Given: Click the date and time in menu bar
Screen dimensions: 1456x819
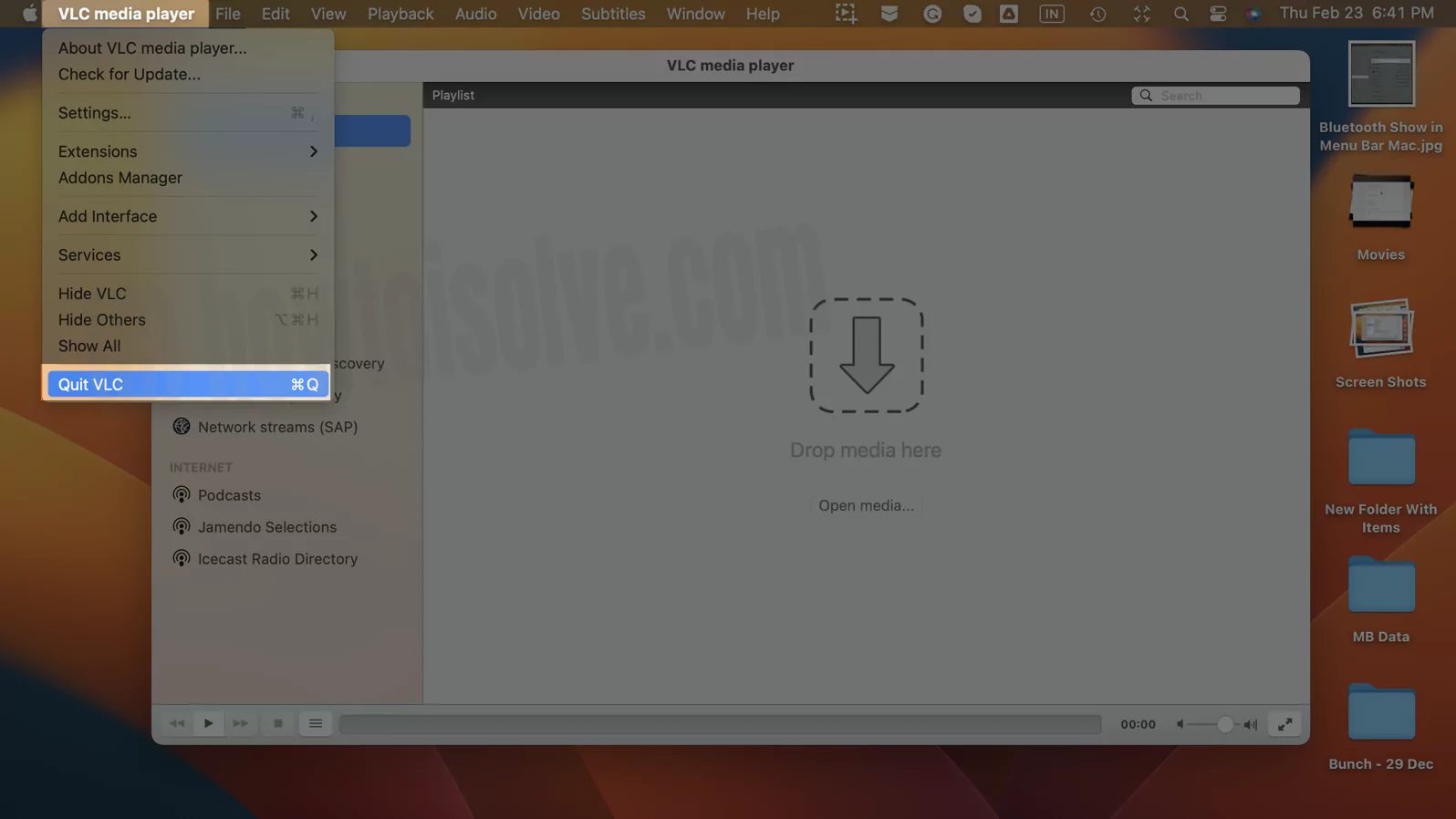Looking at the screenshot, I should click(1357, 14).
